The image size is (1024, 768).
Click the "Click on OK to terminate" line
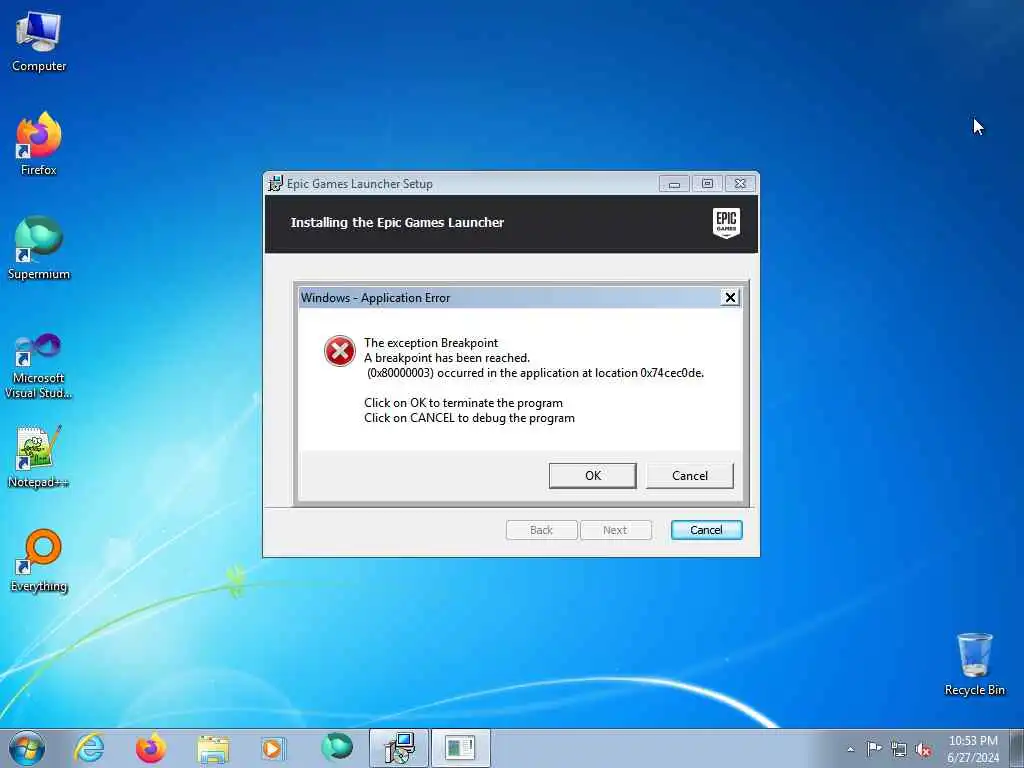coord(463,403)
